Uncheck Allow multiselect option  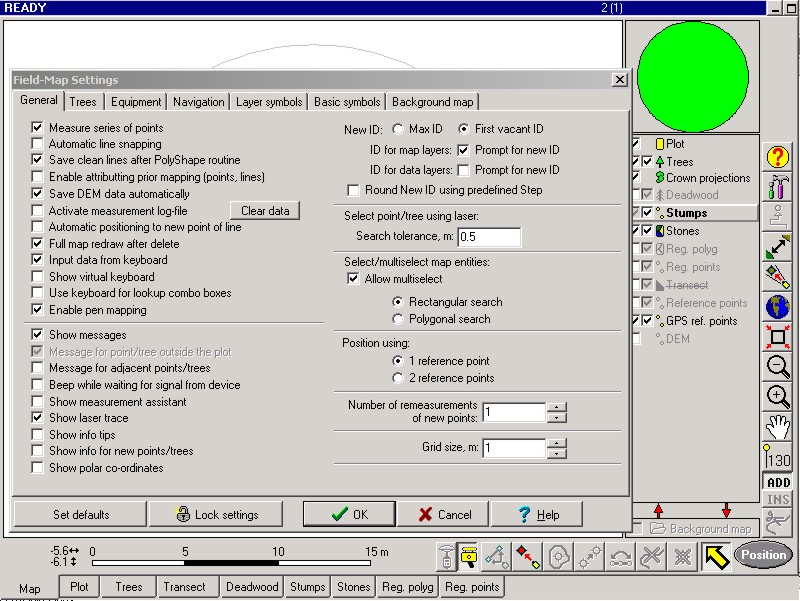pos(353,278)
